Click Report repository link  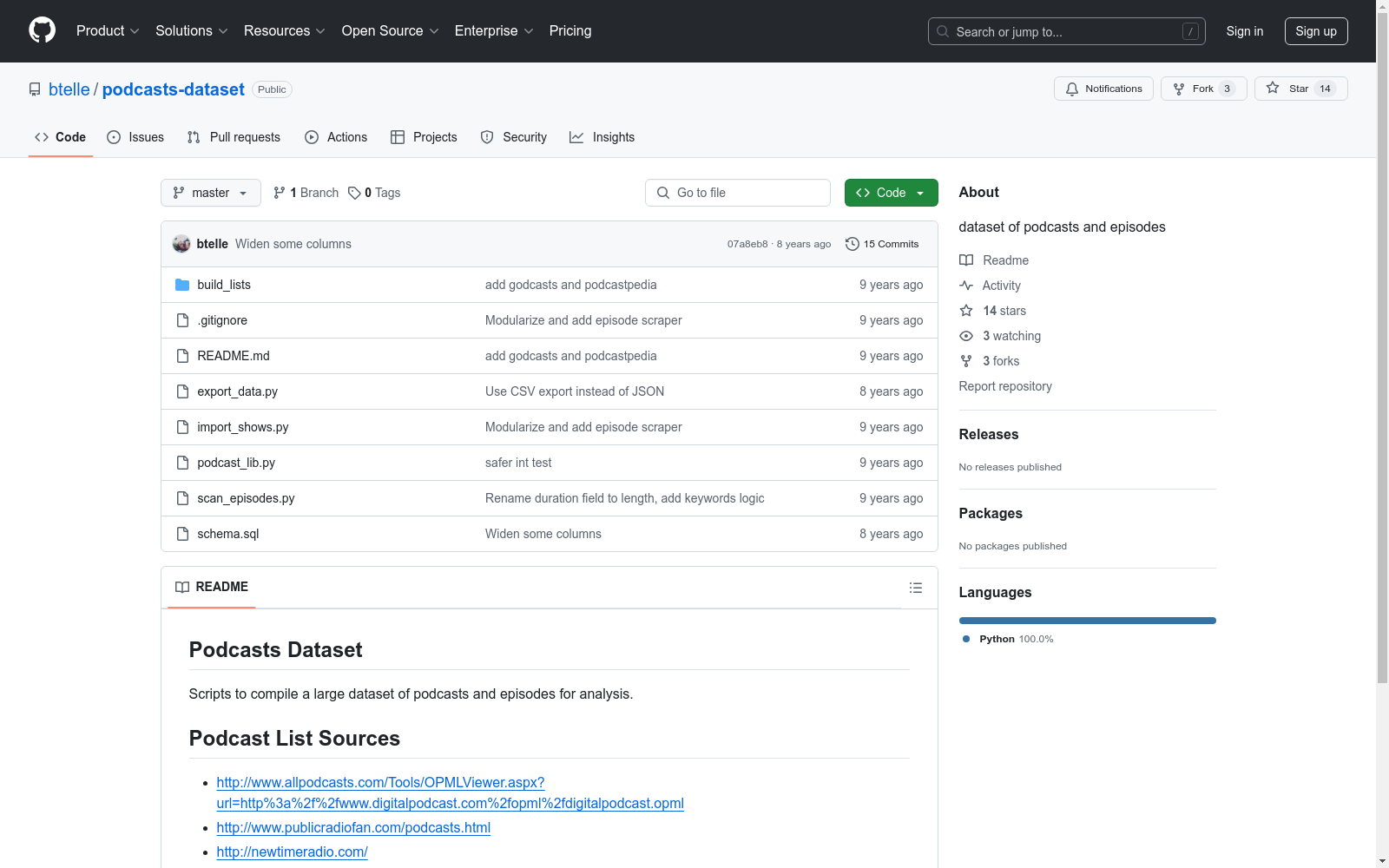(x=1005, y=386)
